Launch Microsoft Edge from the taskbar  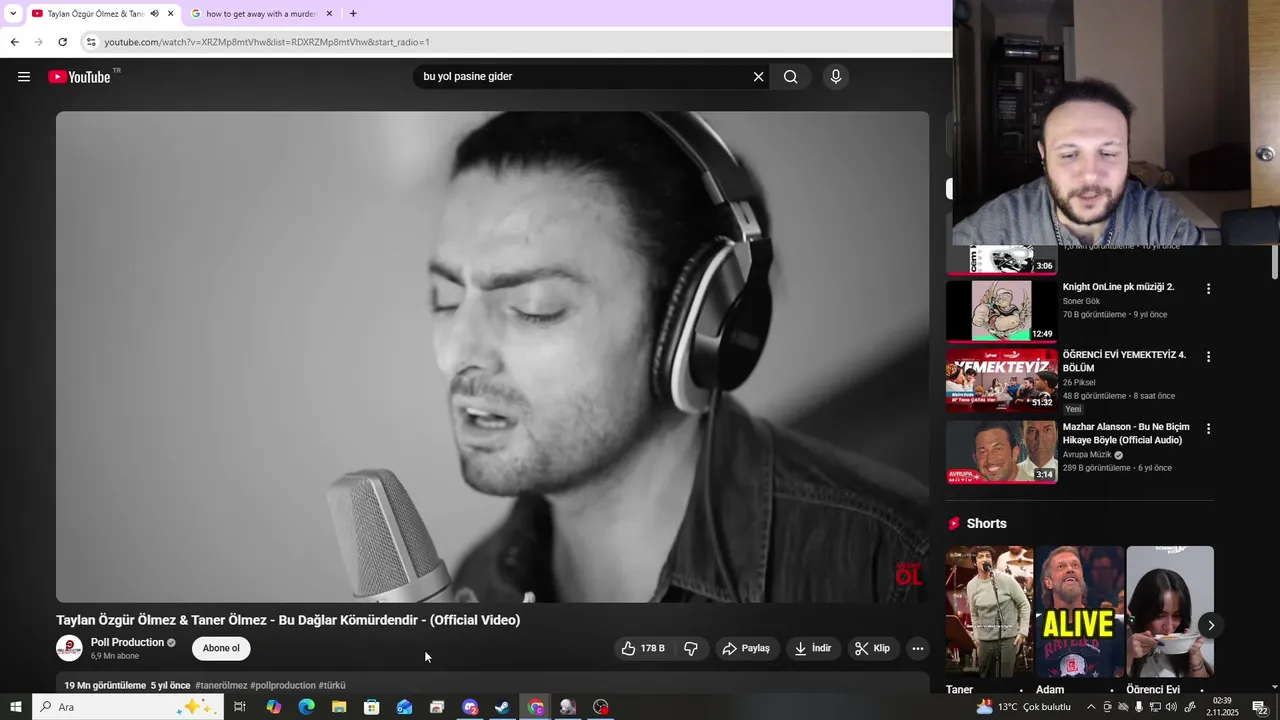306,707
